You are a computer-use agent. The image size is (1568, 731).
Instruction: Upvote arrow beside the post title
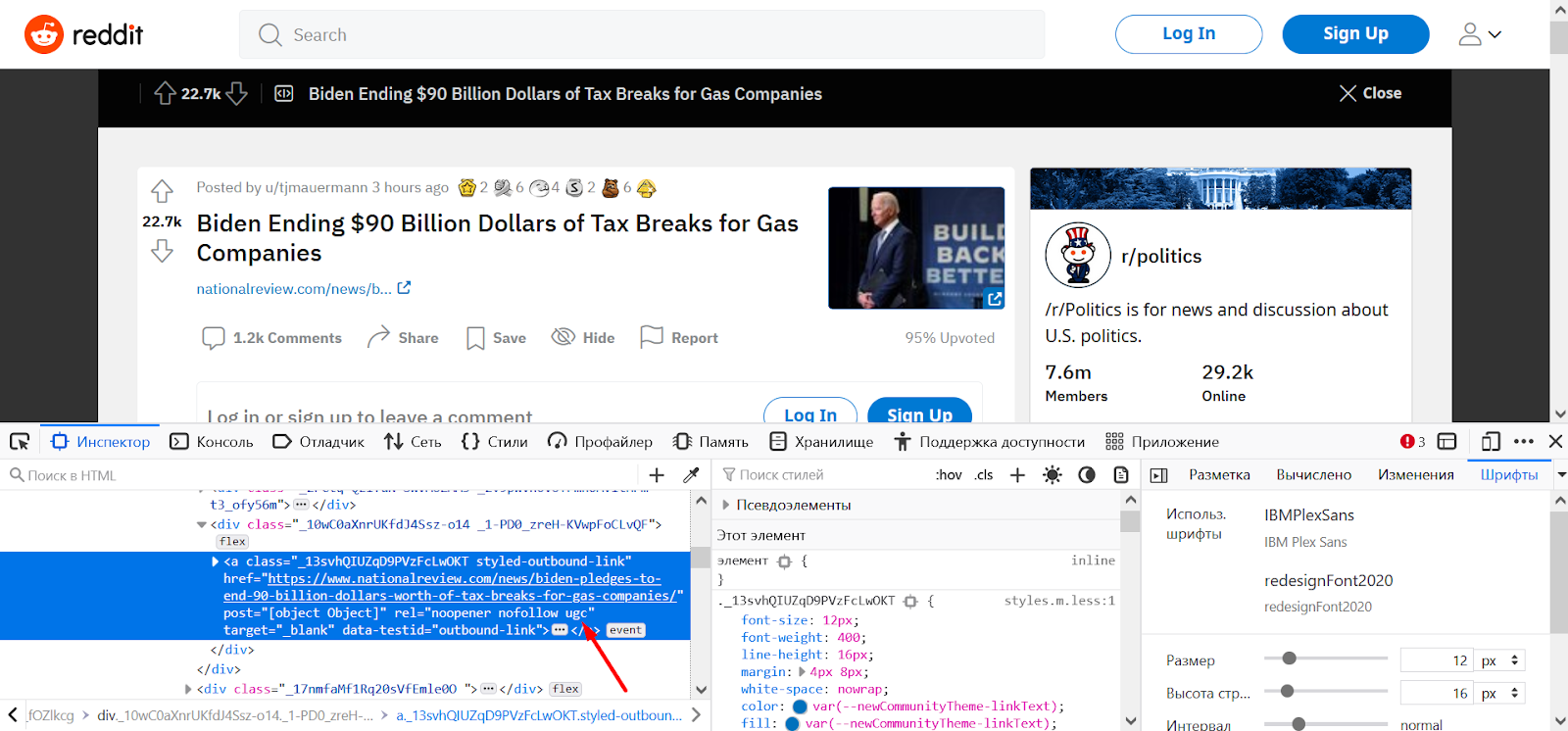(x=162, y=191)
